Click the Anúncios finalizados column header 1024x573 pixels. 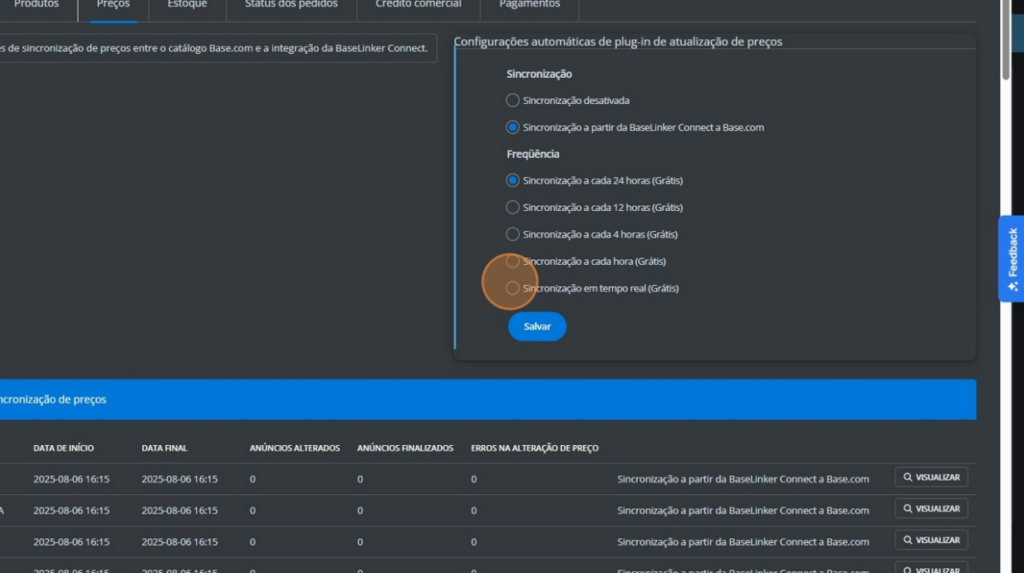point(405,448)
